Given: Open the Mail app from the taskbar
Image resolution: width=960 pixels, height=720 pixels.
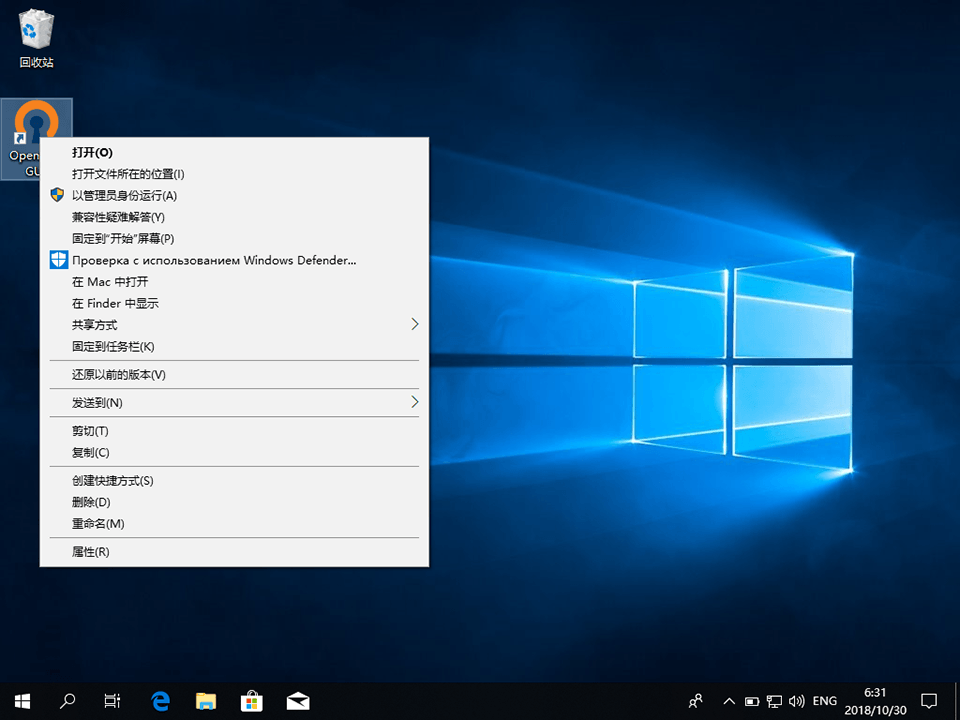Looking at the screenshot, I should coord(298,700).
